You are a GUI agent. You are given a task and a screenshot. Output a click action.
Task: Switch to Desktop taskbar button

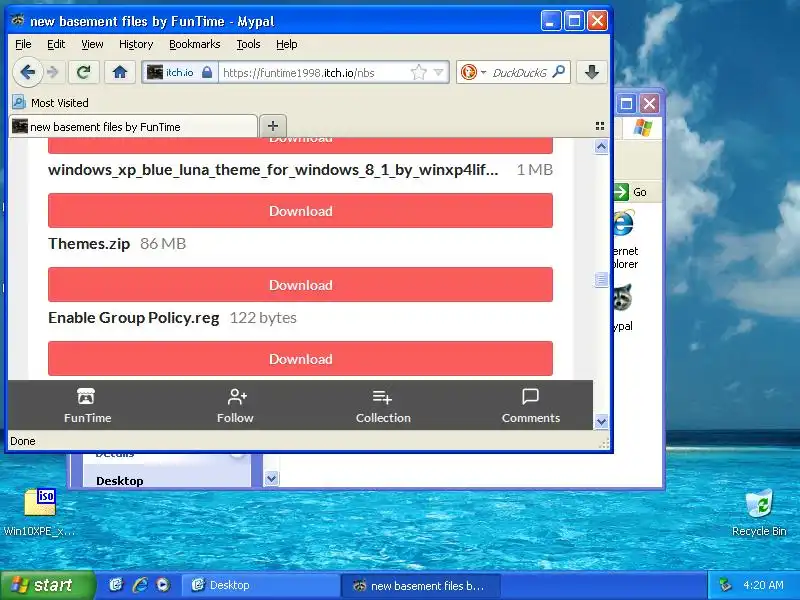(261, 585)
